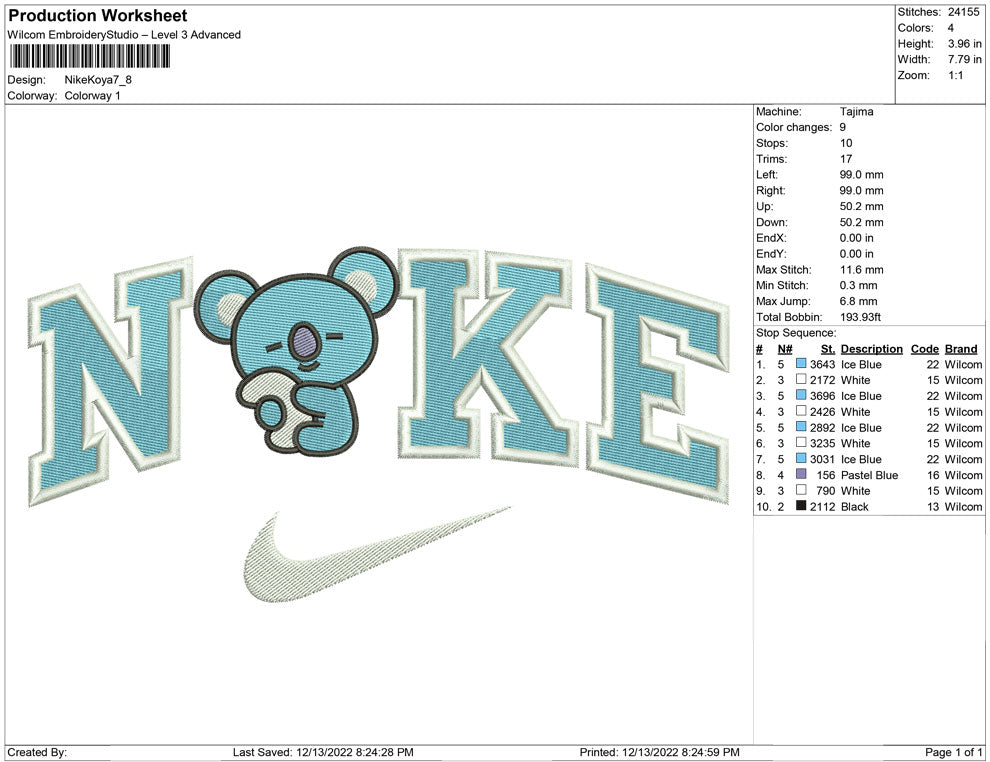Screen dimensions: 990x762
Task: Select the Ice Blue swatch beside stitch count 3696
Action: point(801,395)
